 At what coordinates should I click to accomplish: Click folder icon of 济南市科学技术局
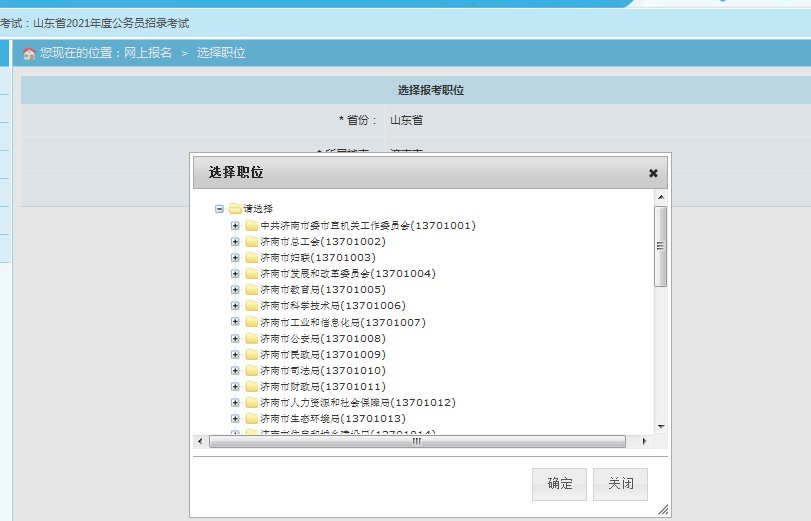click(252, 306)
